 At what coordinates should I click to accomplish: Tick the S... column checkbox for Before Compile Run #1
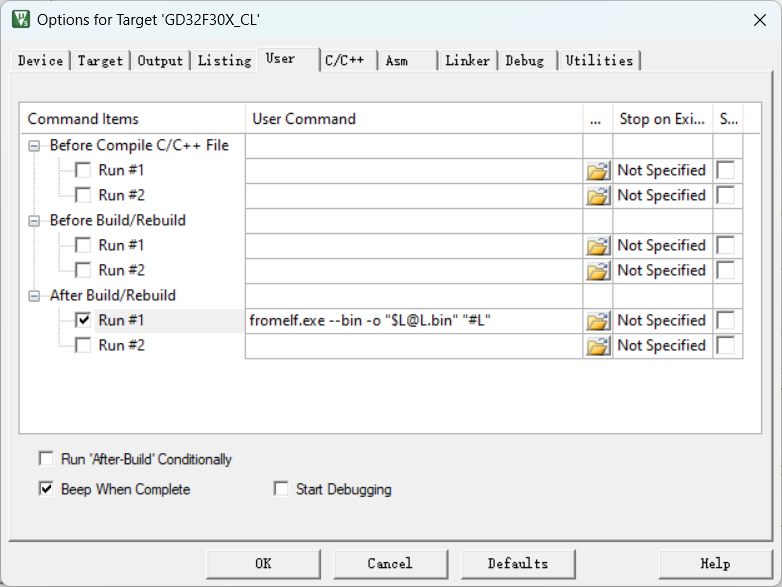[726, 170]
